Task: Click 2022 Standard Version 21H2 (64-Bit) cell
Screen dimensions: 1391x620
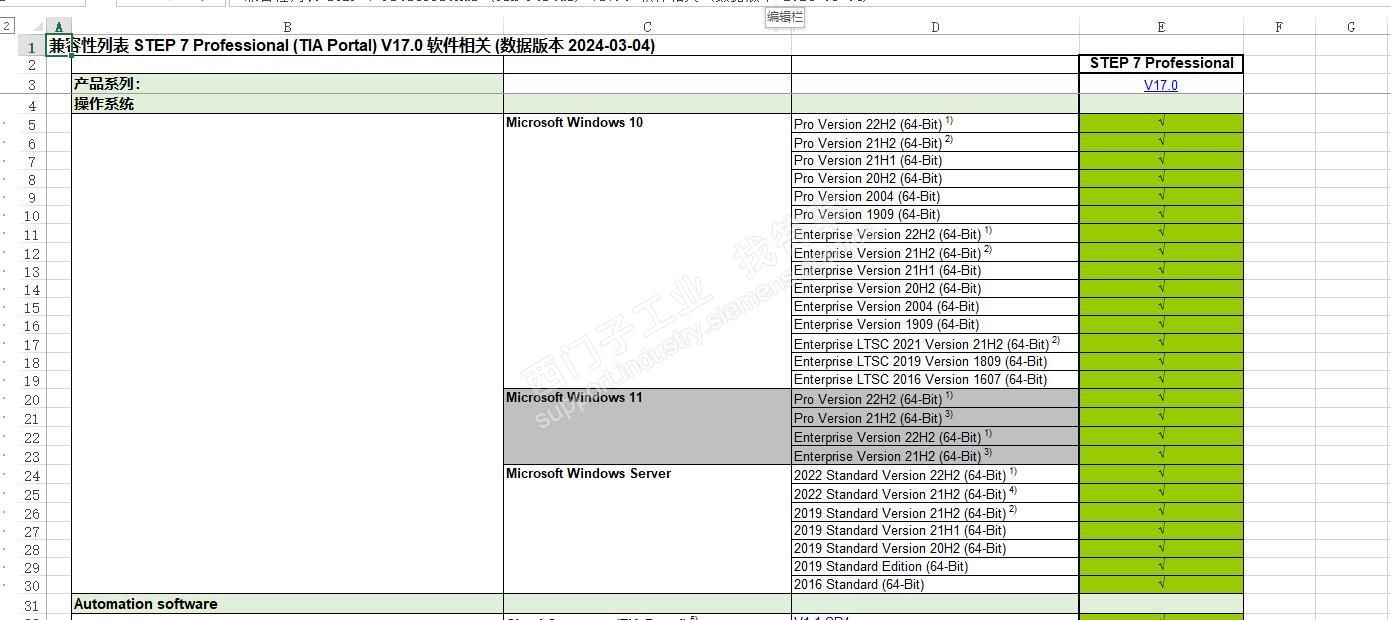Action: pos(935,494)
